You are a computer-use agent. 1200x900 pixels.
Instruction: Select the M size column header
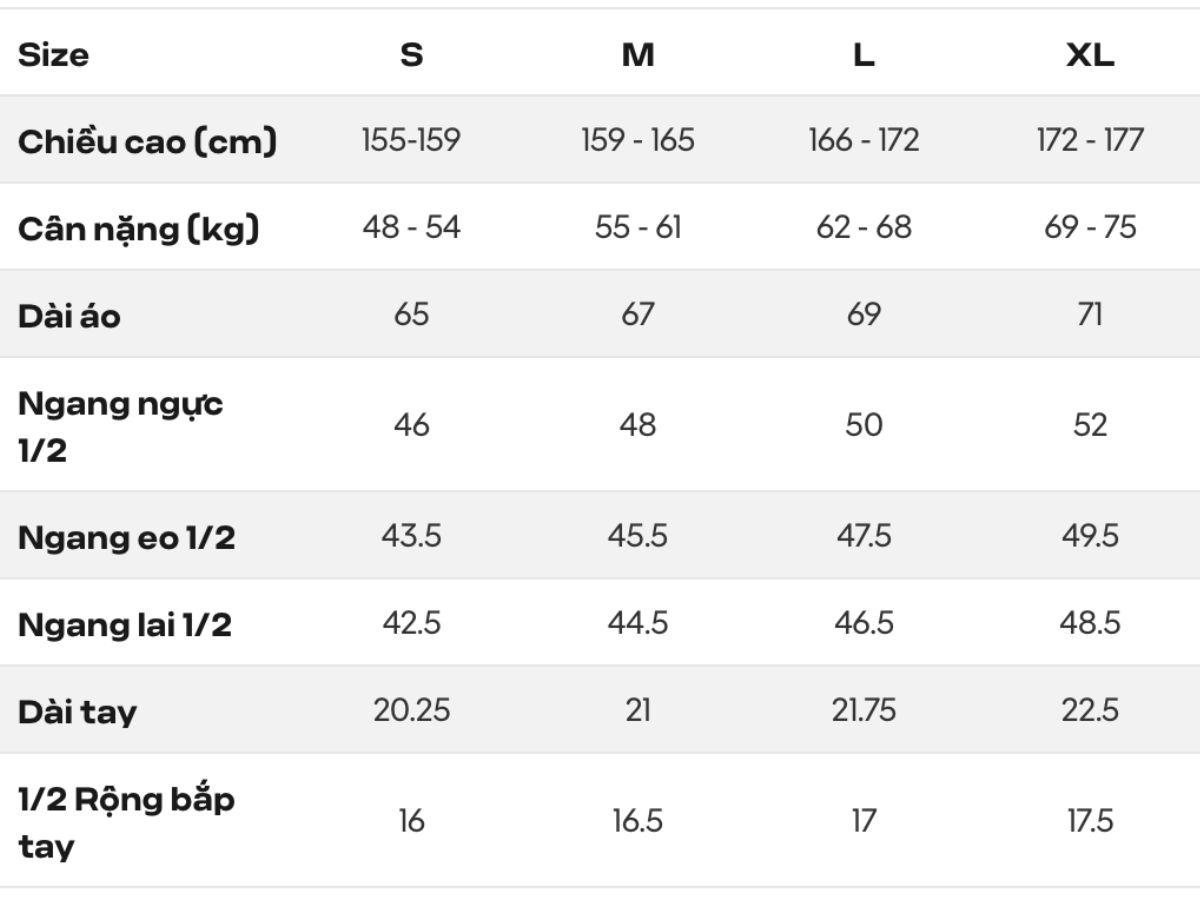(x=638, y=54)
